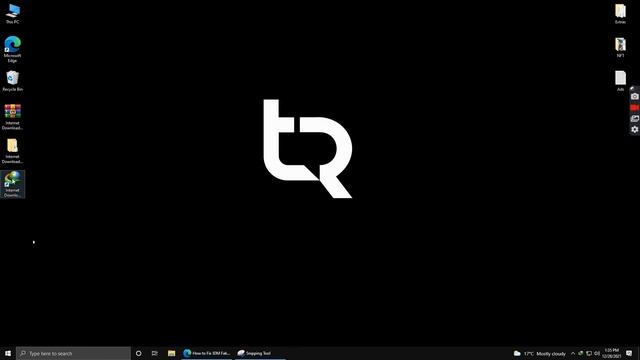The image size is (640, 360).
Task: Select the Internet Download folder icon
Action: pyautogui.click(x=13, y=151)
